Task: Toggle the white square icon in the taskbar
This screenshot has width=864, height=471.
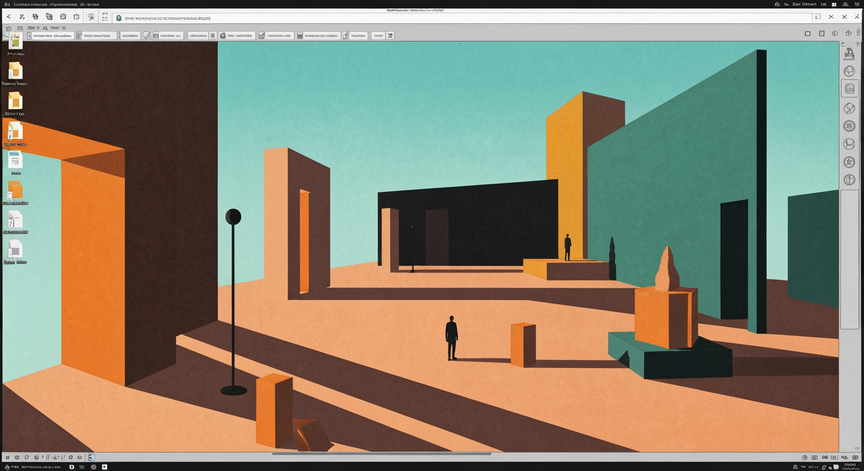Action: [x=104, y=467]
